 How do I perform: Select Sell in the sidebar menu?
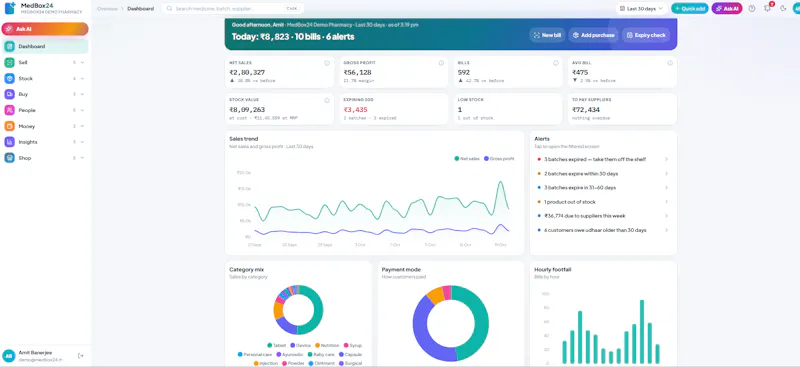45,62
